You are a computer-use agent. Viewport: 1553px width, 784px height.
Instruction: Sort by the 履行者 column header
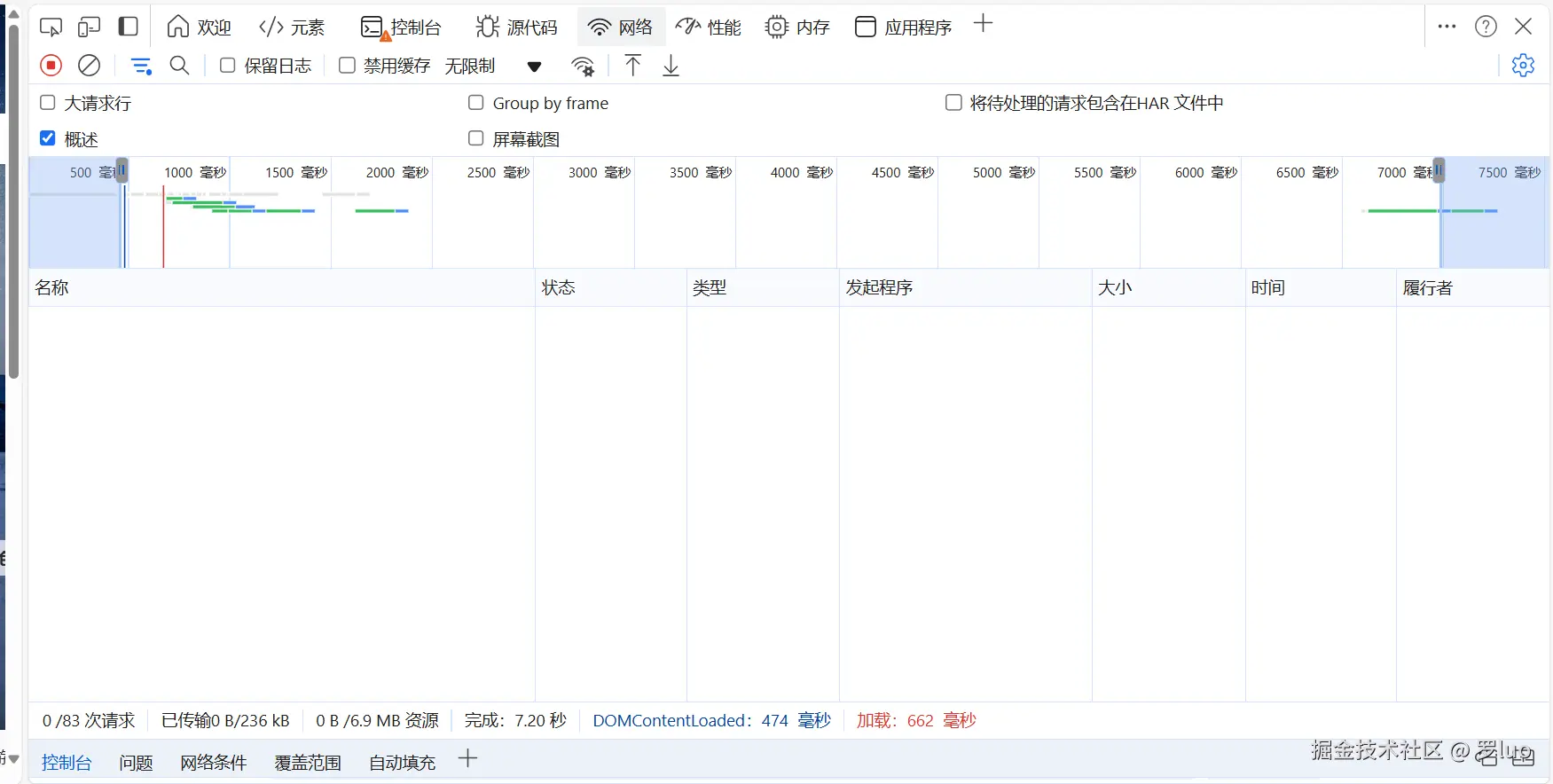coord(1473,287)
